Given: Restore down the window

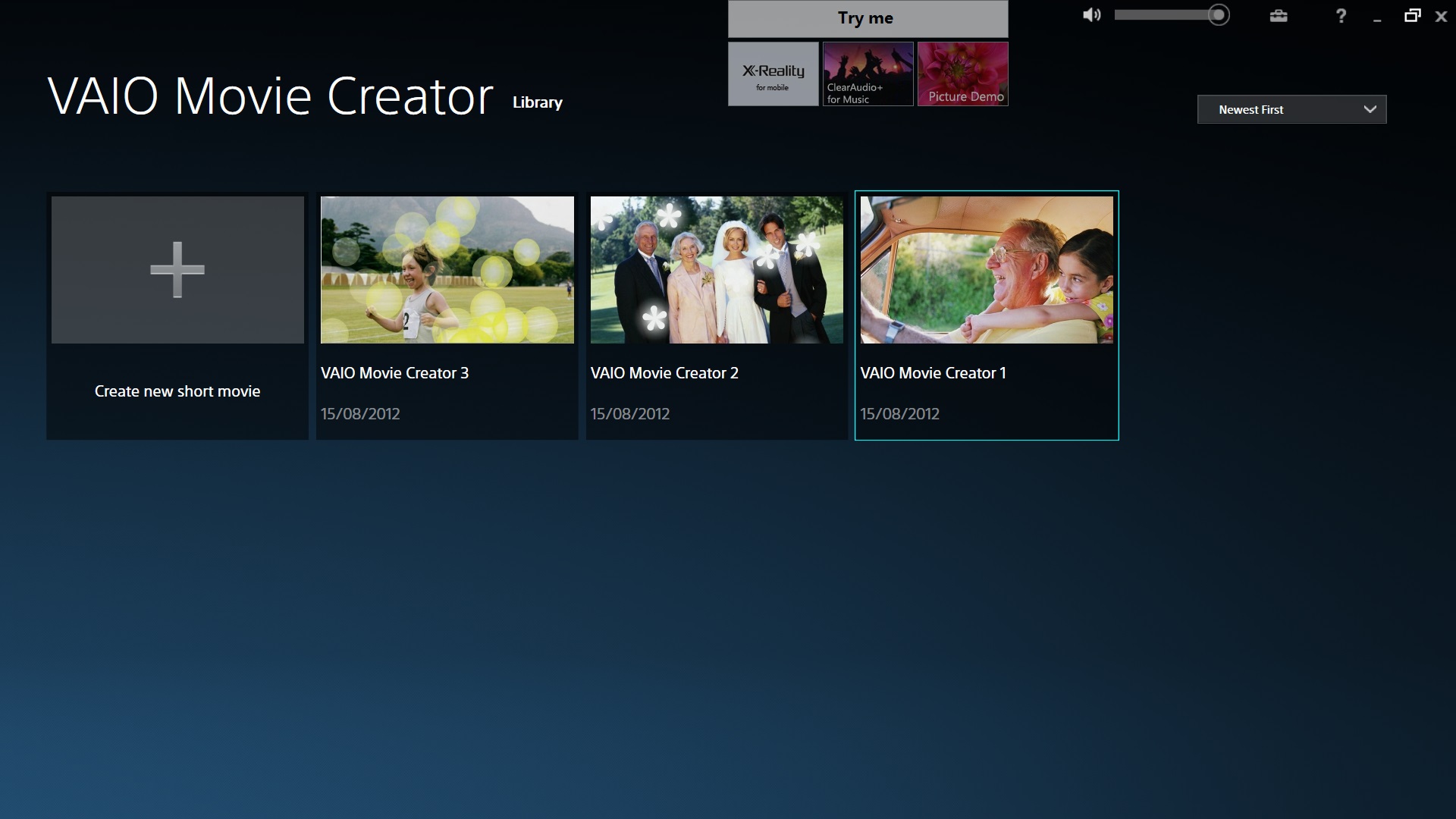Looking at the screenshot, I should point(1412,15).
